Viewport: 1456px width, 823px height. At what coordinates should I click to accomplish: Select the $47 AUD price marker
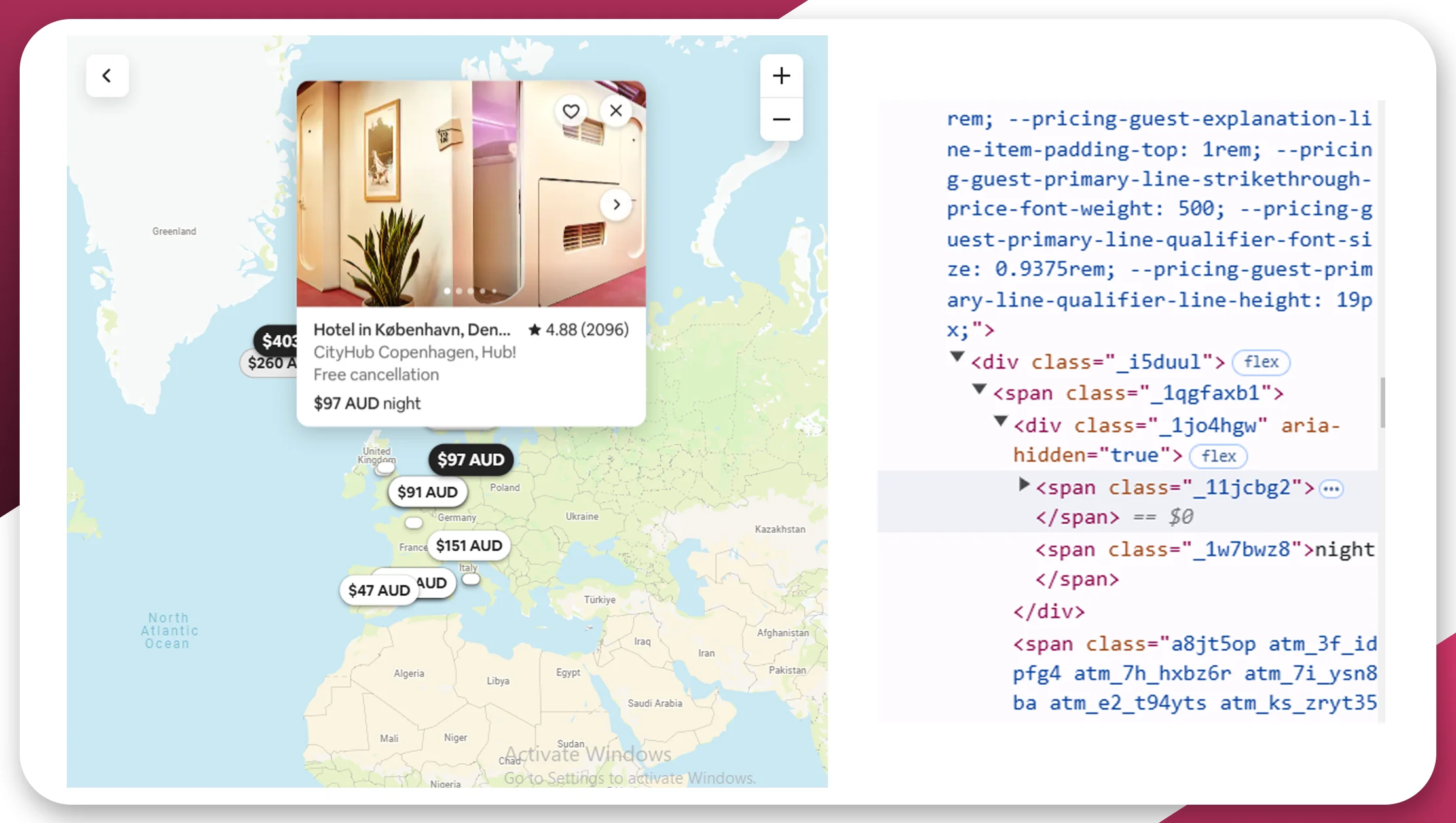(378, 590)
